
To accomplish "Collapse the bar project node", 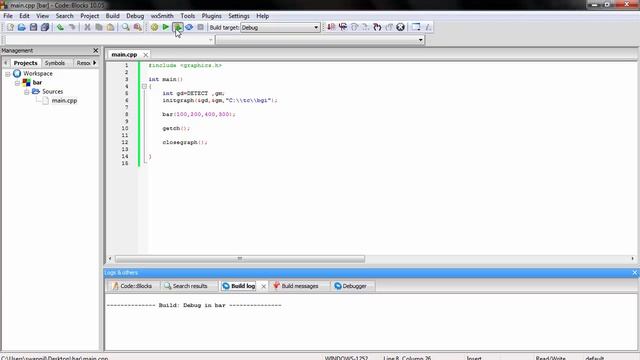I will (x=17, y=83).
